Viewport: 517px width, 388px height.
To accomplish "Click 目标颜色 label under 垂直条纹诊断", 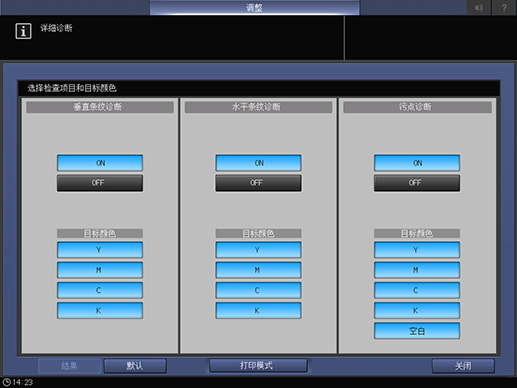I will (x=100, y=233).
